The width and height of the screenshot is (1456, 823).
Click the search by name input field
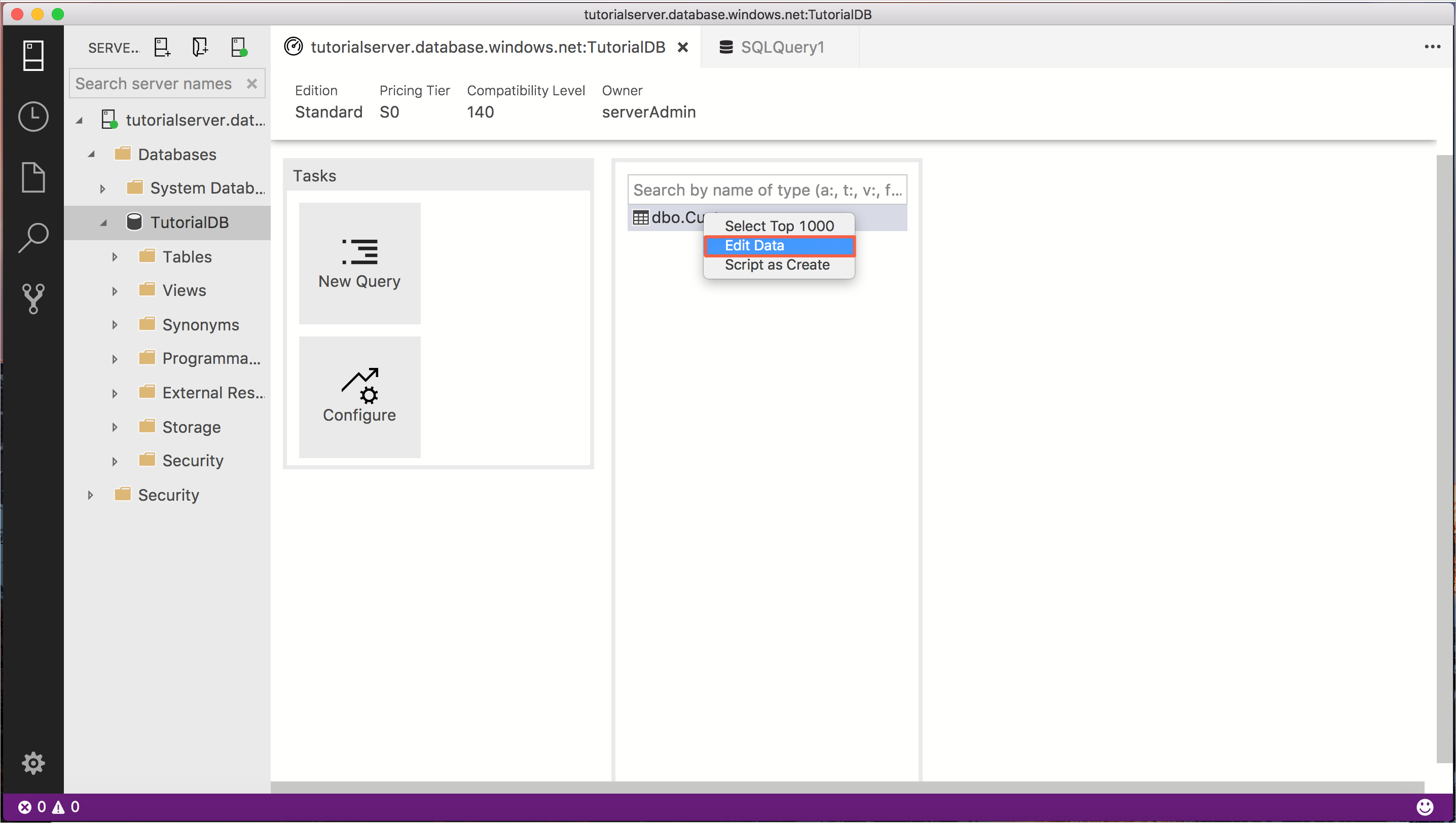(767, 190)
